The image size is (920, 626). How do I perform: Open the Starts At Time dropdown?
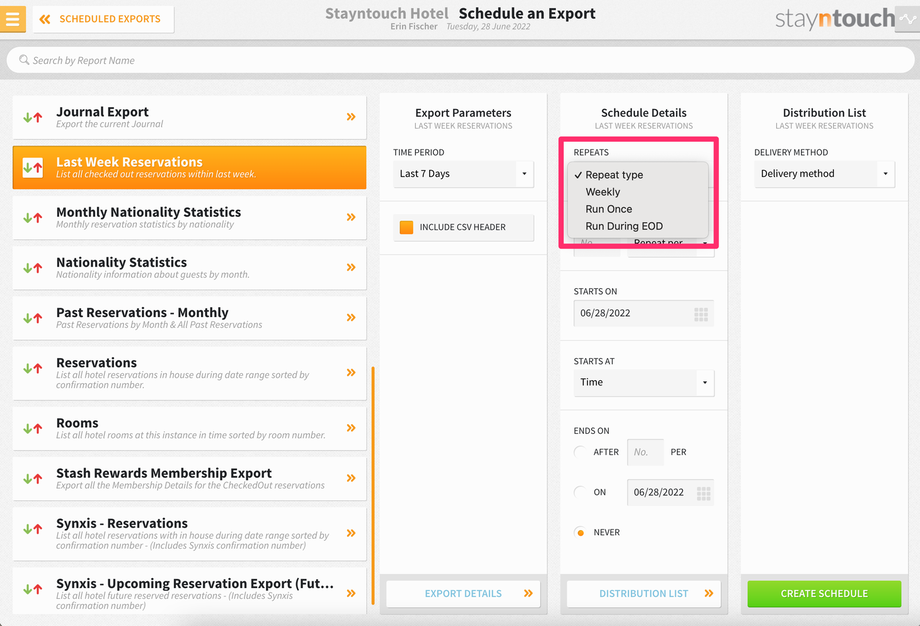pos(644,383)
